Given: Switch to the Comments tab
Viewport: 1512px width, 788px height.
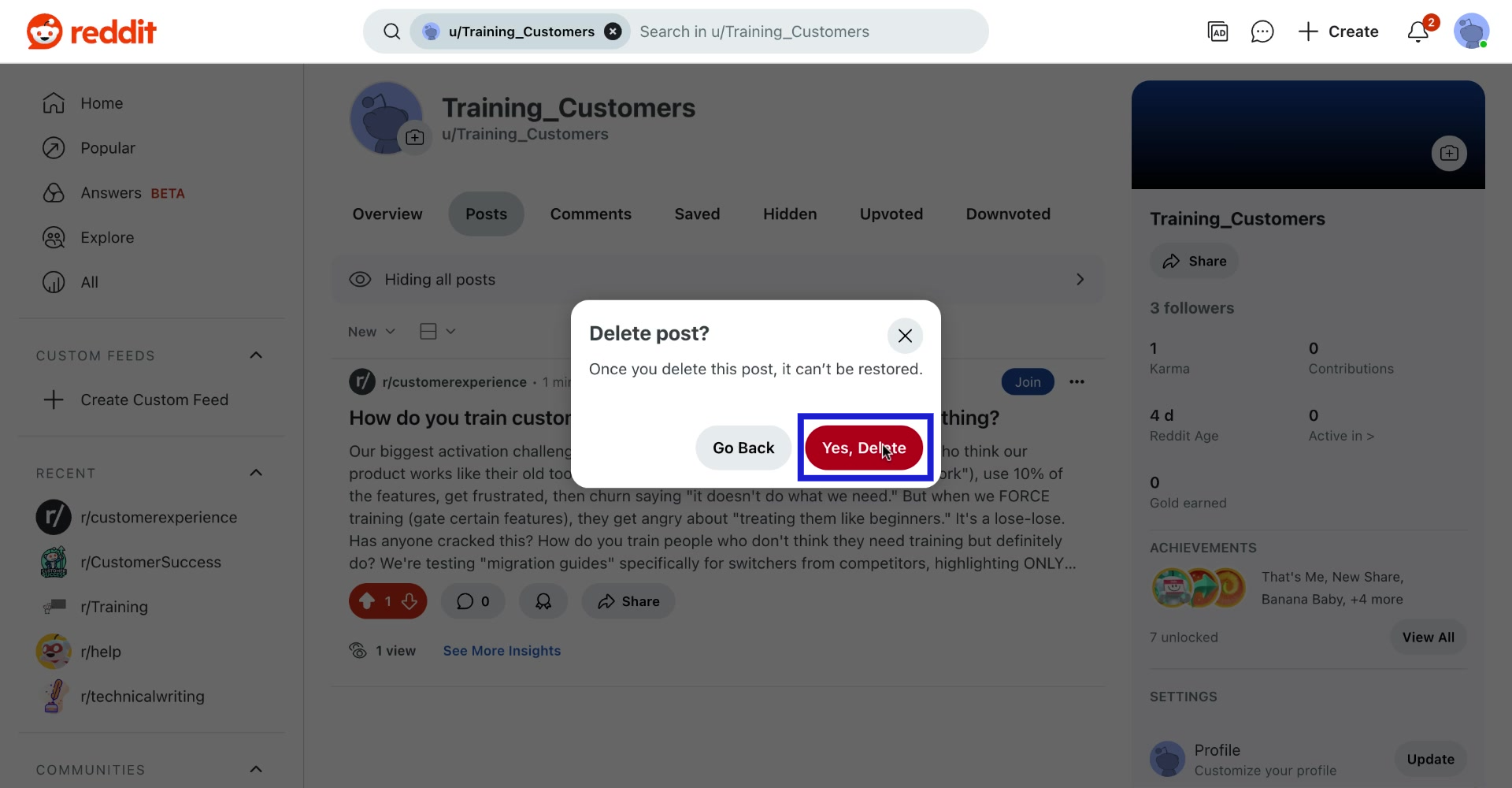Looking at the screenshot, I should pyautogui.click(x=591, y=214).
